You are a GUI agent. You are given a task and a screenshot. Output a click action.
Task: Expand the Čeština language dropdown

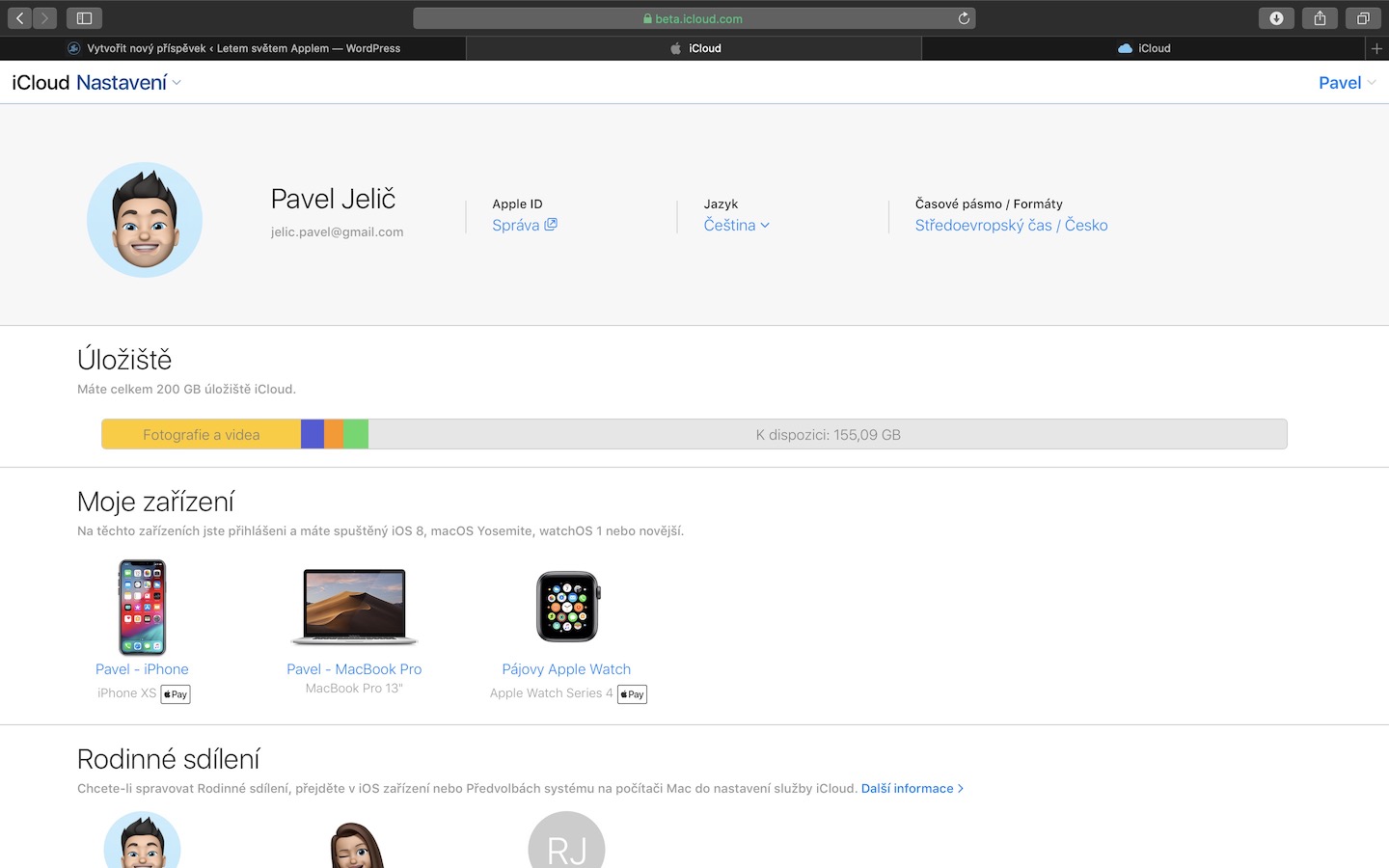click(x=737, y=225)
